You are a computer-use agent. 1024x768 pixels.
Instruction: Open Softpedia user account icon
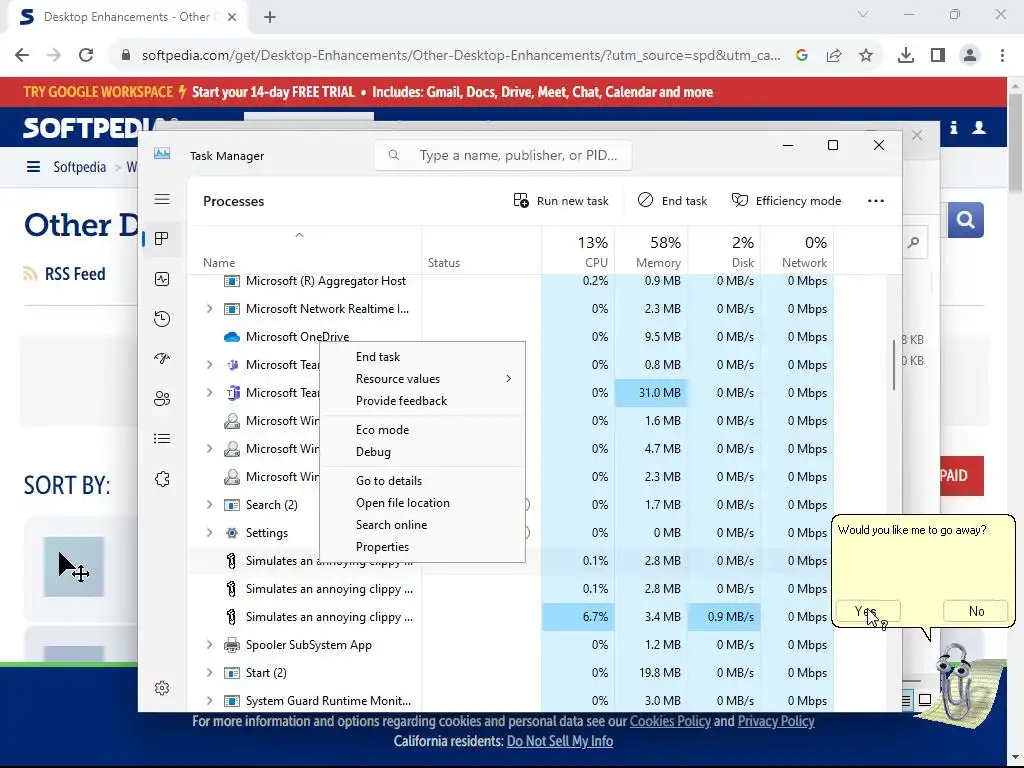click(x=979, y=127)
